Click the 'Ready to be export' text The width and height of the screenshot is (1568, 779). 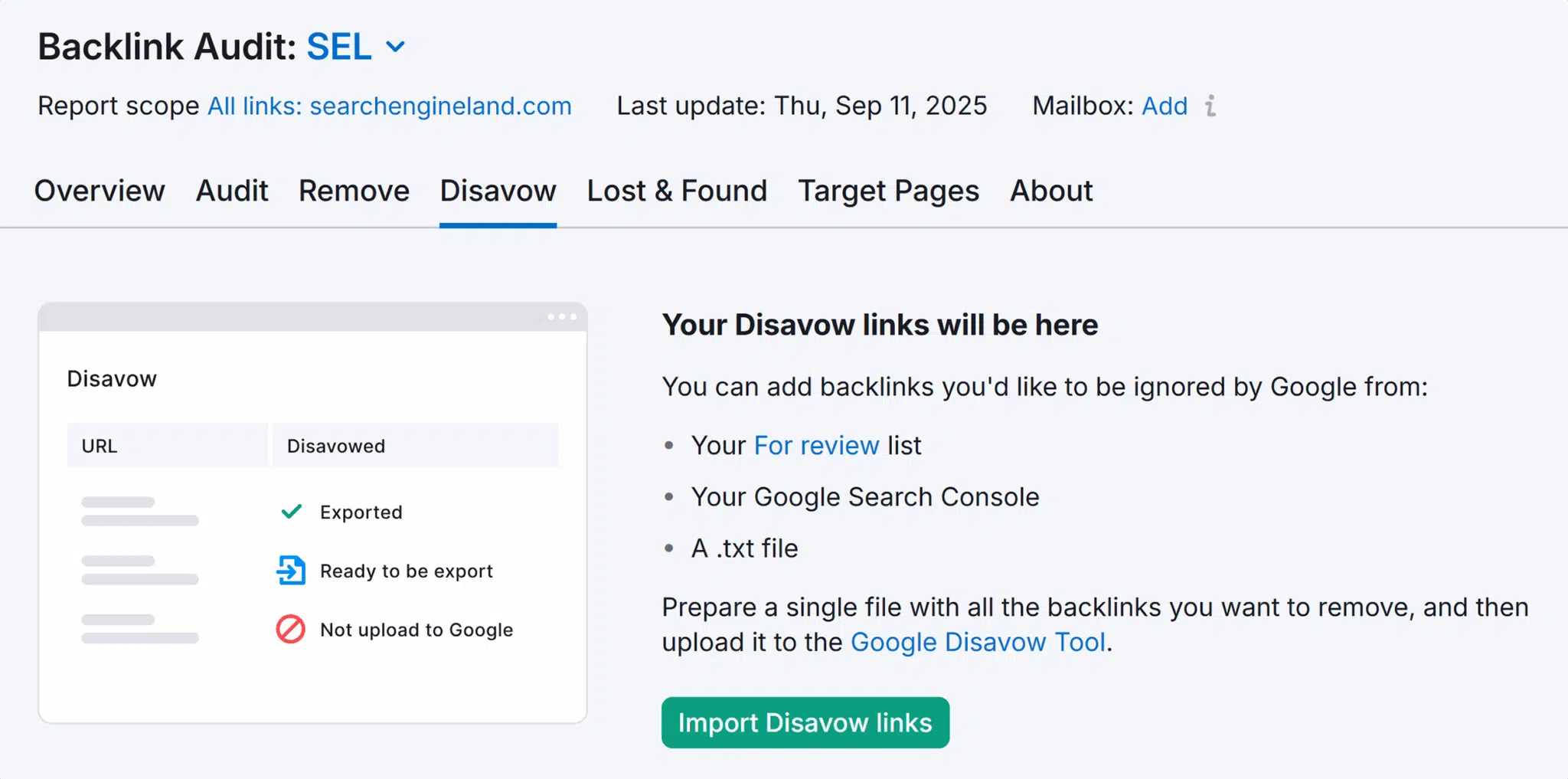pyautogui.click(x=407, y=571)
